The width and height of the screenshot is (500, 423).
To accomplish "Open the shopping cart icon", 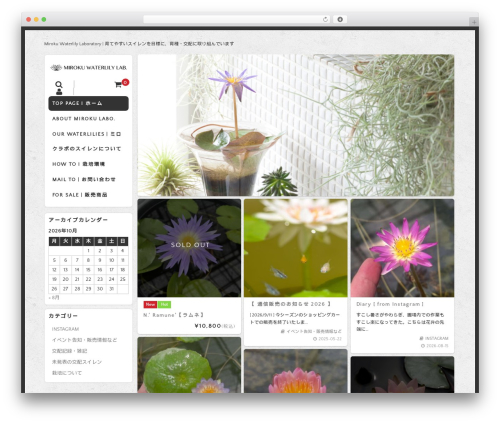I will (118, 85).
